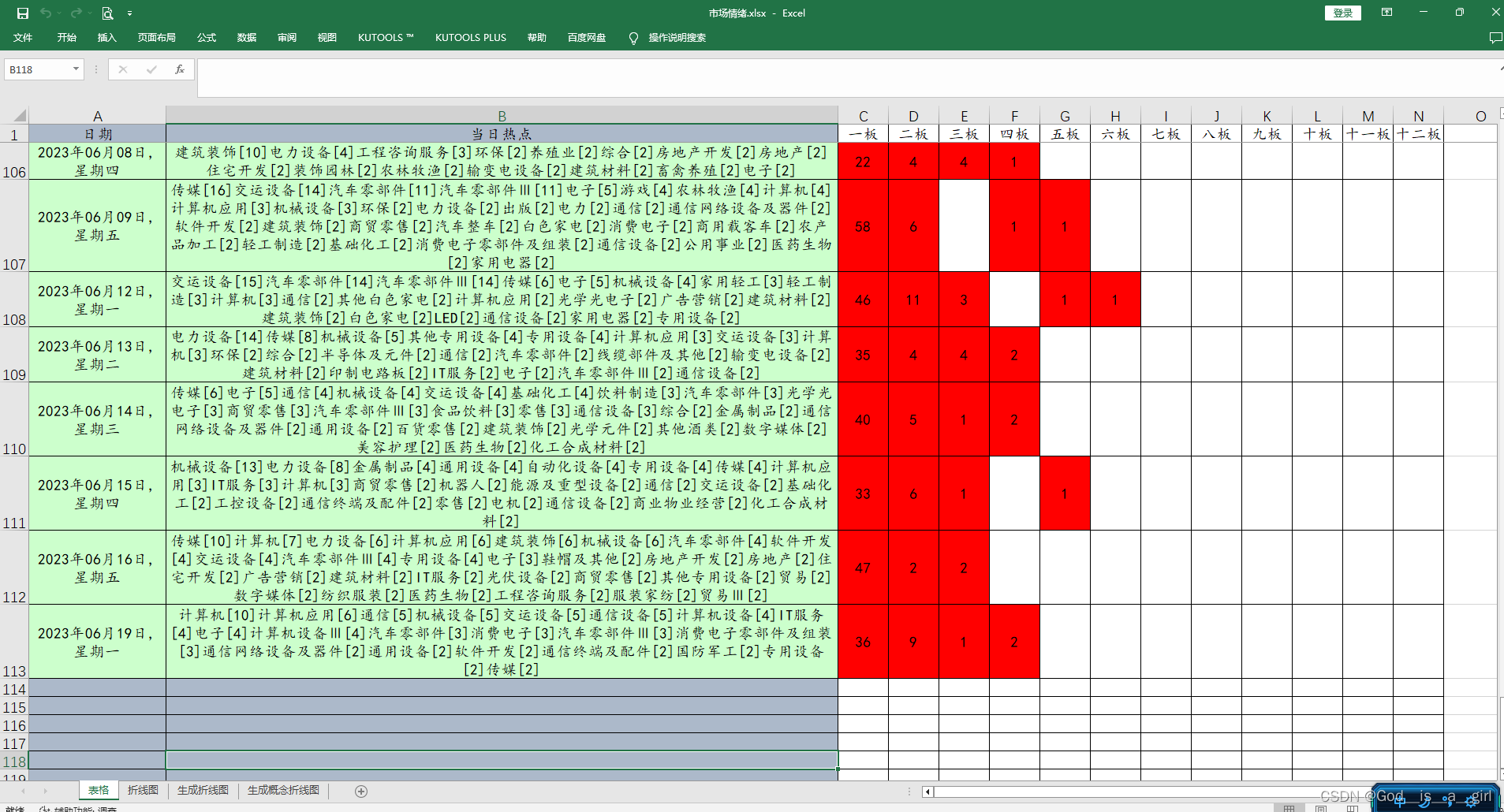This screenshot has width=1504, height=812.
Task: Click the select-all corner triangle
Action: tap(19, 115)
